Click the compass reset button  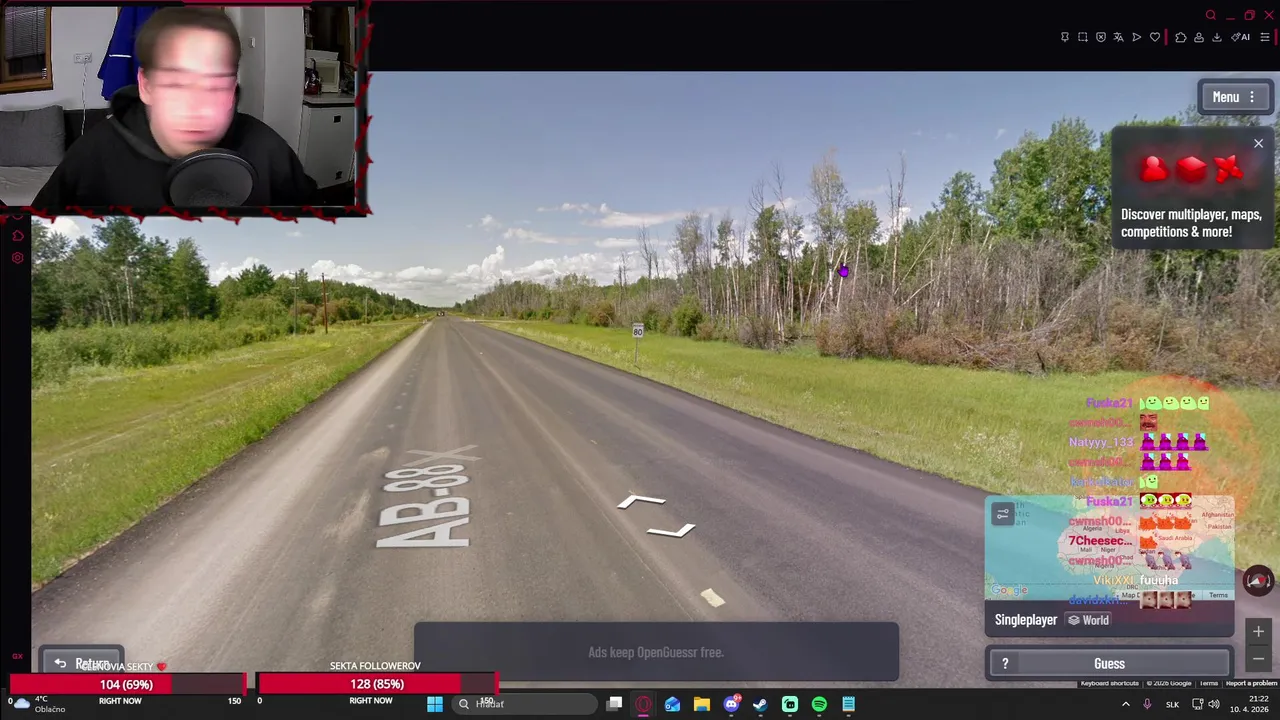1258,580
